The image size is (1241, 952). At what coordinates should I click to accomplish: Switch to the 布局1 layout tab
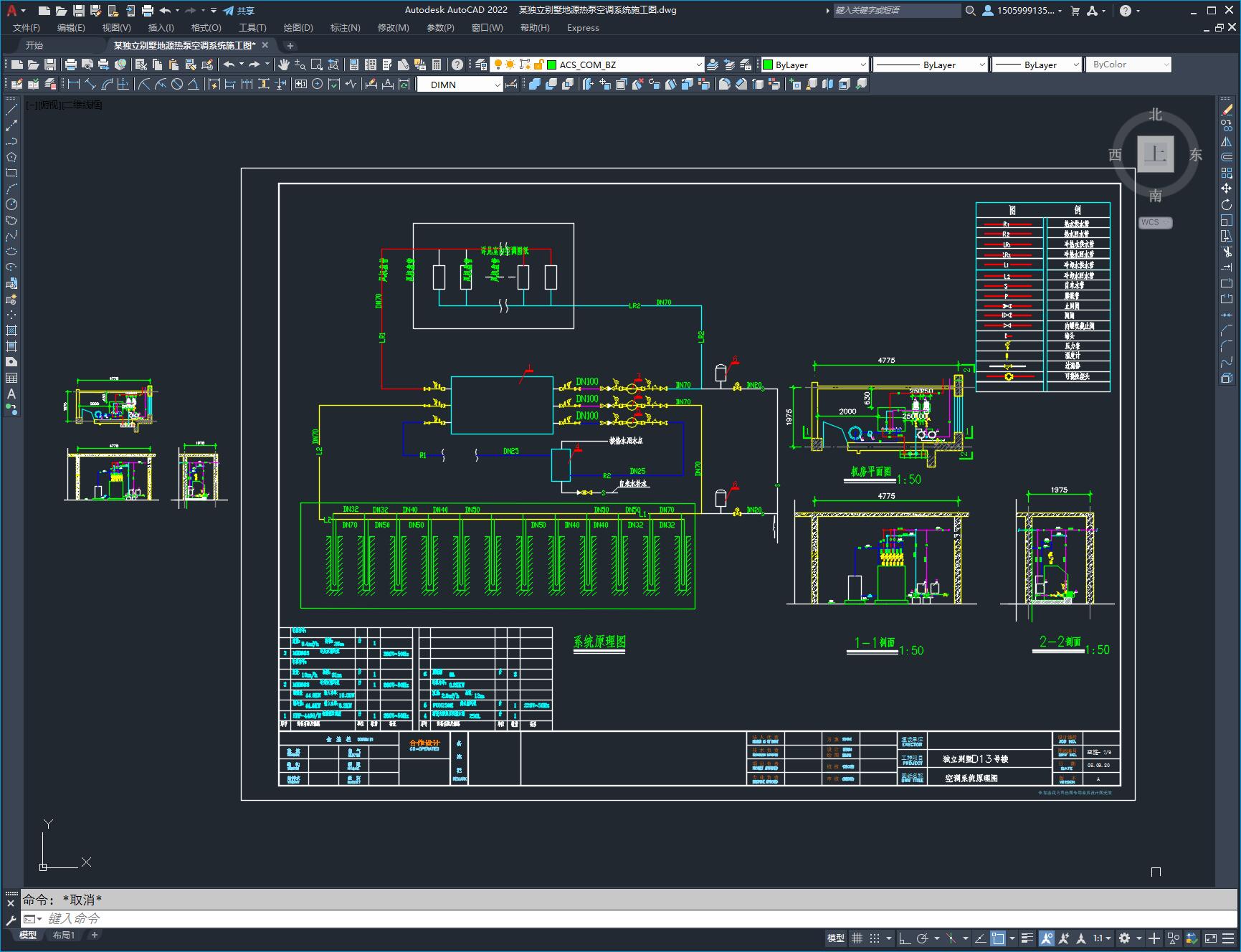tap(64, 935)
